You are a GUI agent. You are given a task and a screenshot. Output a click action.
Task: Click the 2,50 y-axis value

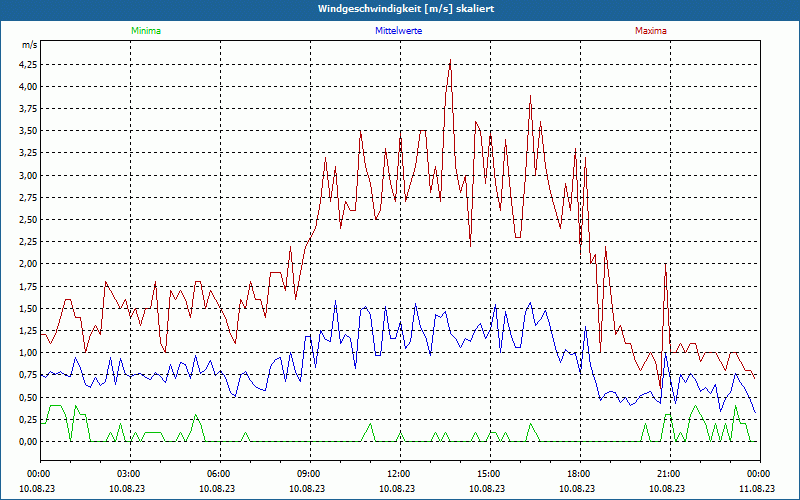[28, 220]
